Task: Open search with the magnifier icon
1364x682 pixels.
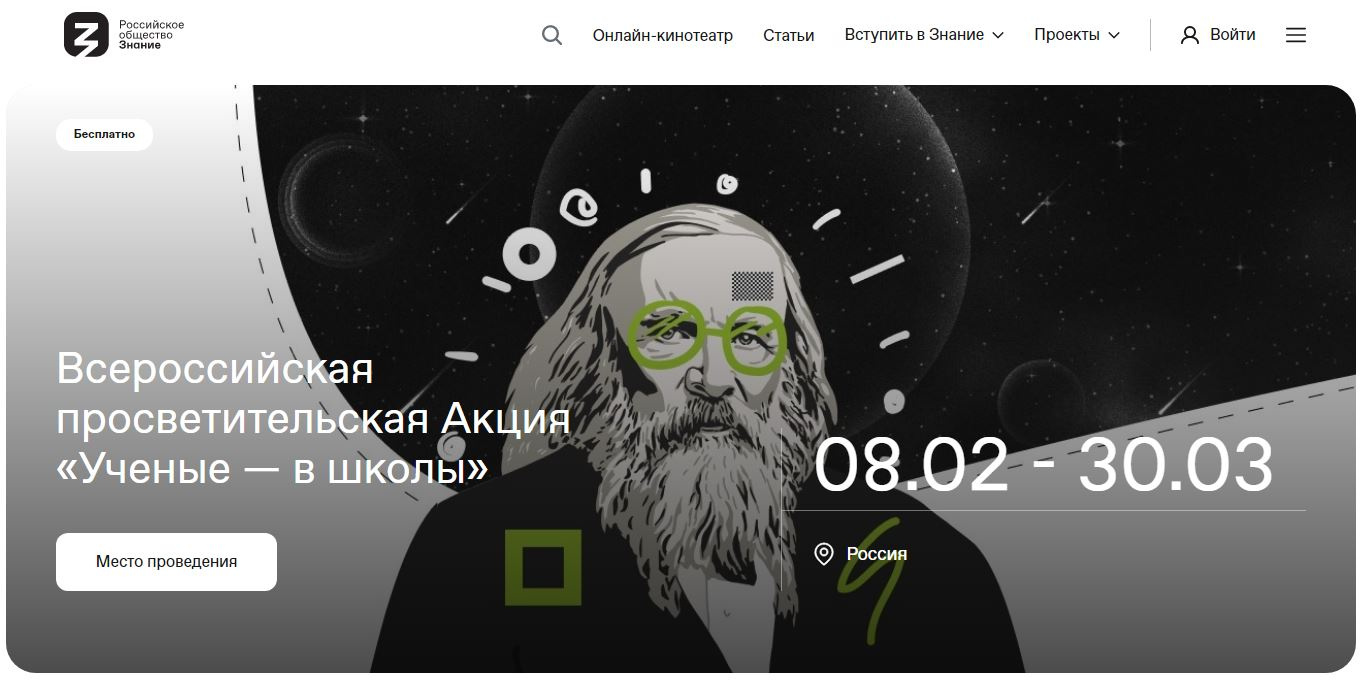Action: coord(552,35)
